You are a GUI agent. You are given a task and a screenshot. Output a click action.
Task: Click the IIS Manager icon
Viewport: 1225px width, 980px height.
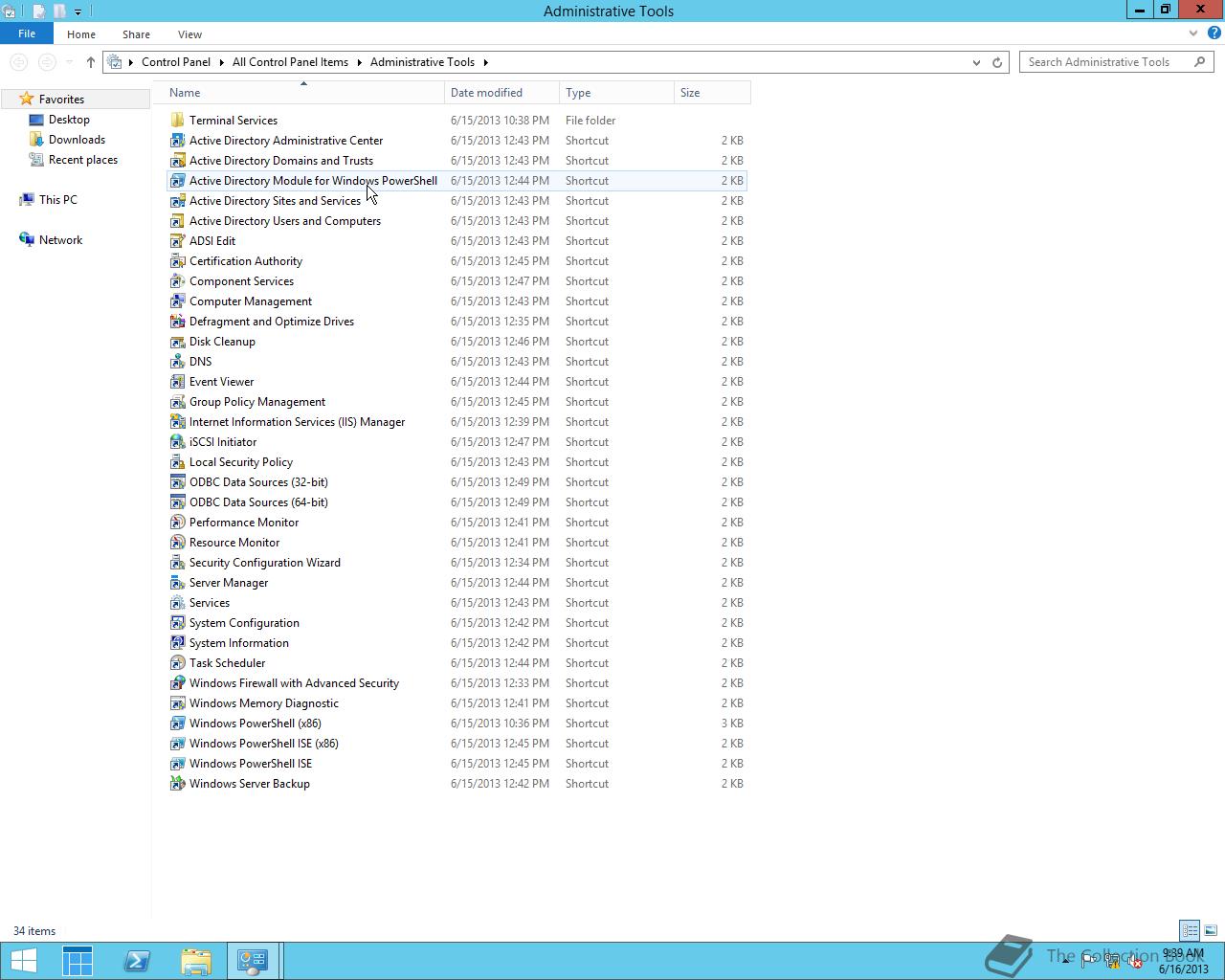coord(177,422)
